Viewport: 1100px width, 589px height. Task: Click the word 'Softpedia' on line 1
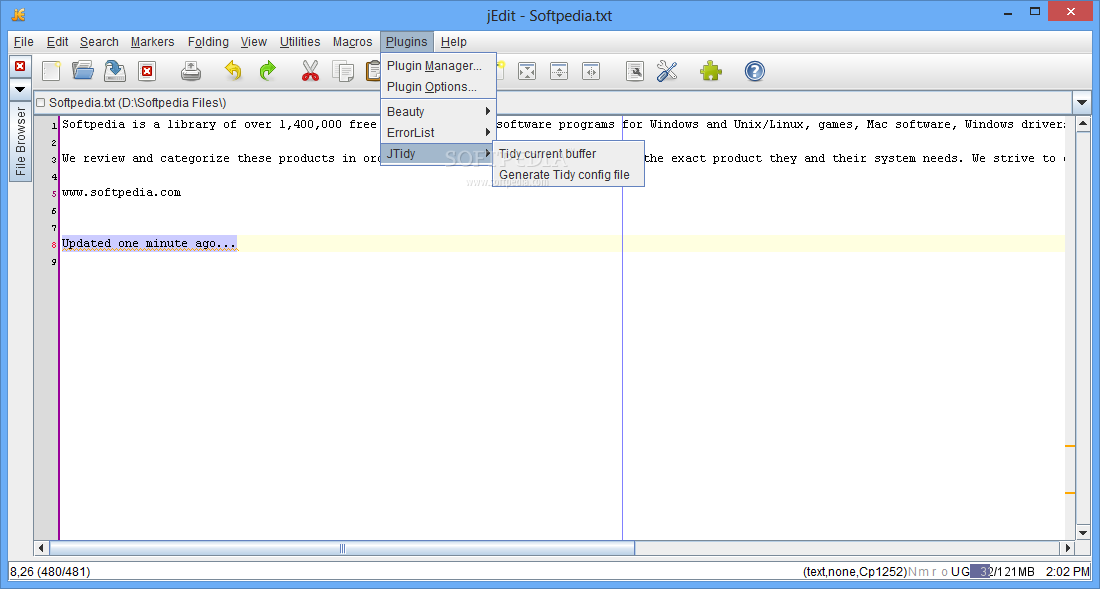pyautogui.click(x=93, y=124)
